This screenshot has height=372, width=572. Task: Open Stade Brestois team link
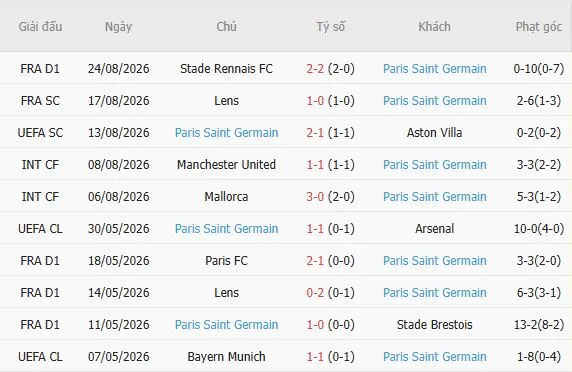click(x=434, y=325)
